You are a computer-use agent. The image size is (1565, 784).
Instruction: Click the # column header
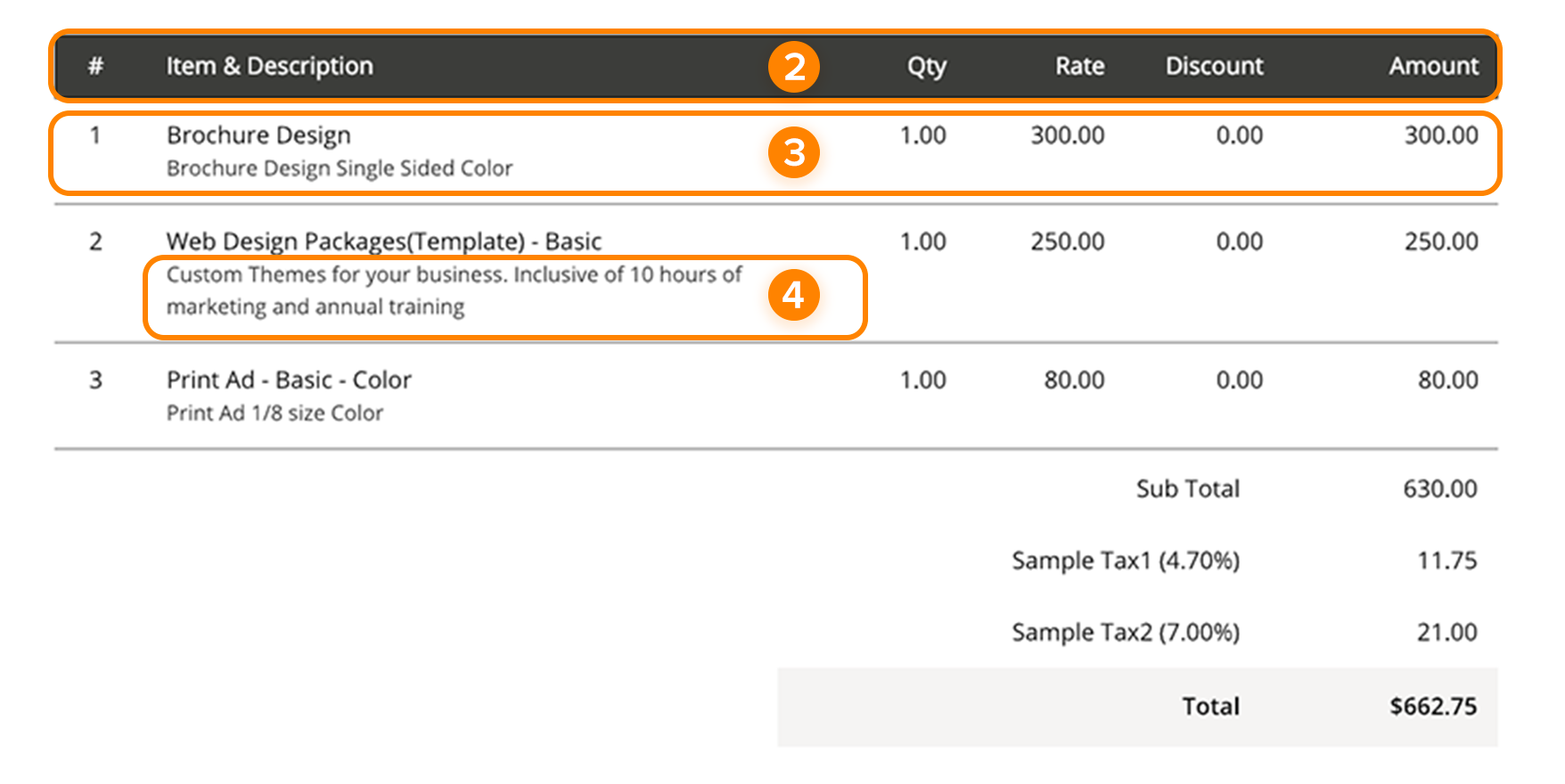[x=96, y=66]
